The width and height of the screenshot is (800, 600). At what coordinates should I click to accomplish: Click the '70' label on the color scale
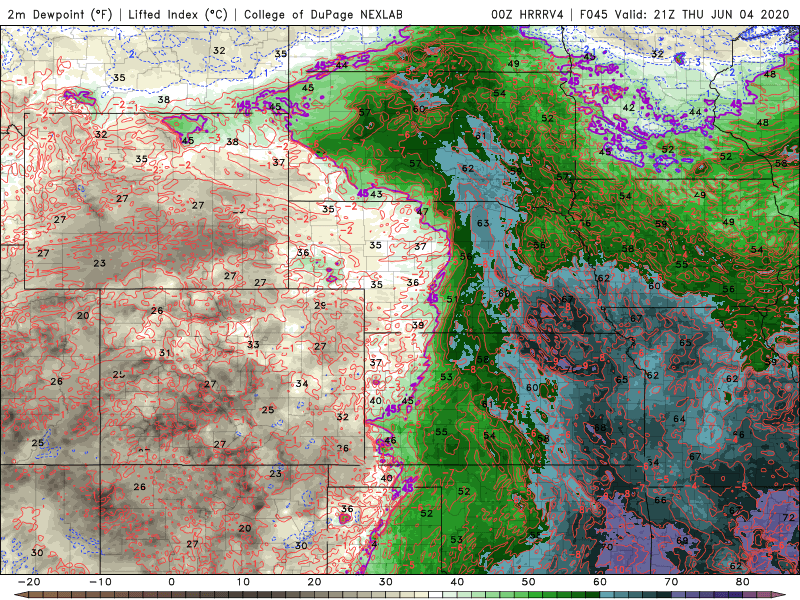pyautogui.click(x=671, y=582)
